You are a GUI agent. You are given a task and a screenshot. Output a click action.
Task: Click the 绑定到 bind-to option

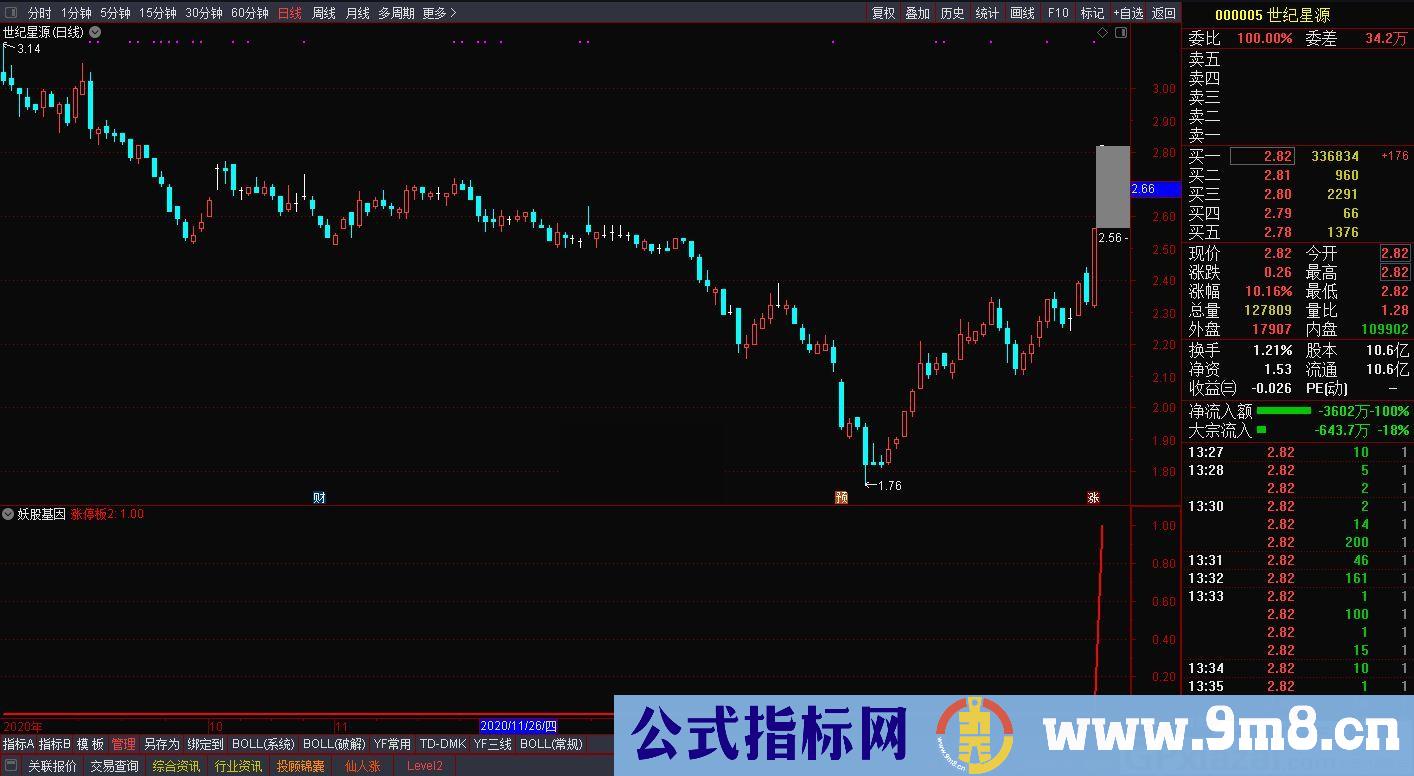(x=205, y=744)
